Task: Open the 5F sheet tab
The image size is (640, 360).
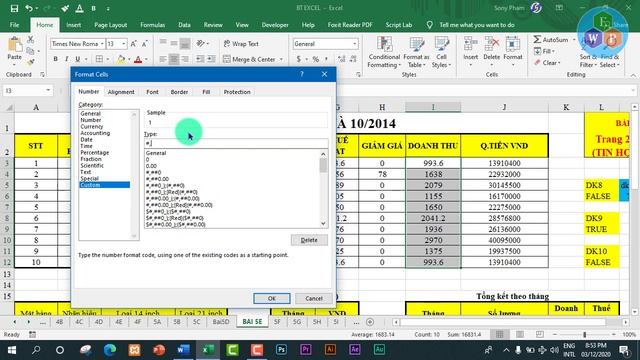Action: point(277,322)
